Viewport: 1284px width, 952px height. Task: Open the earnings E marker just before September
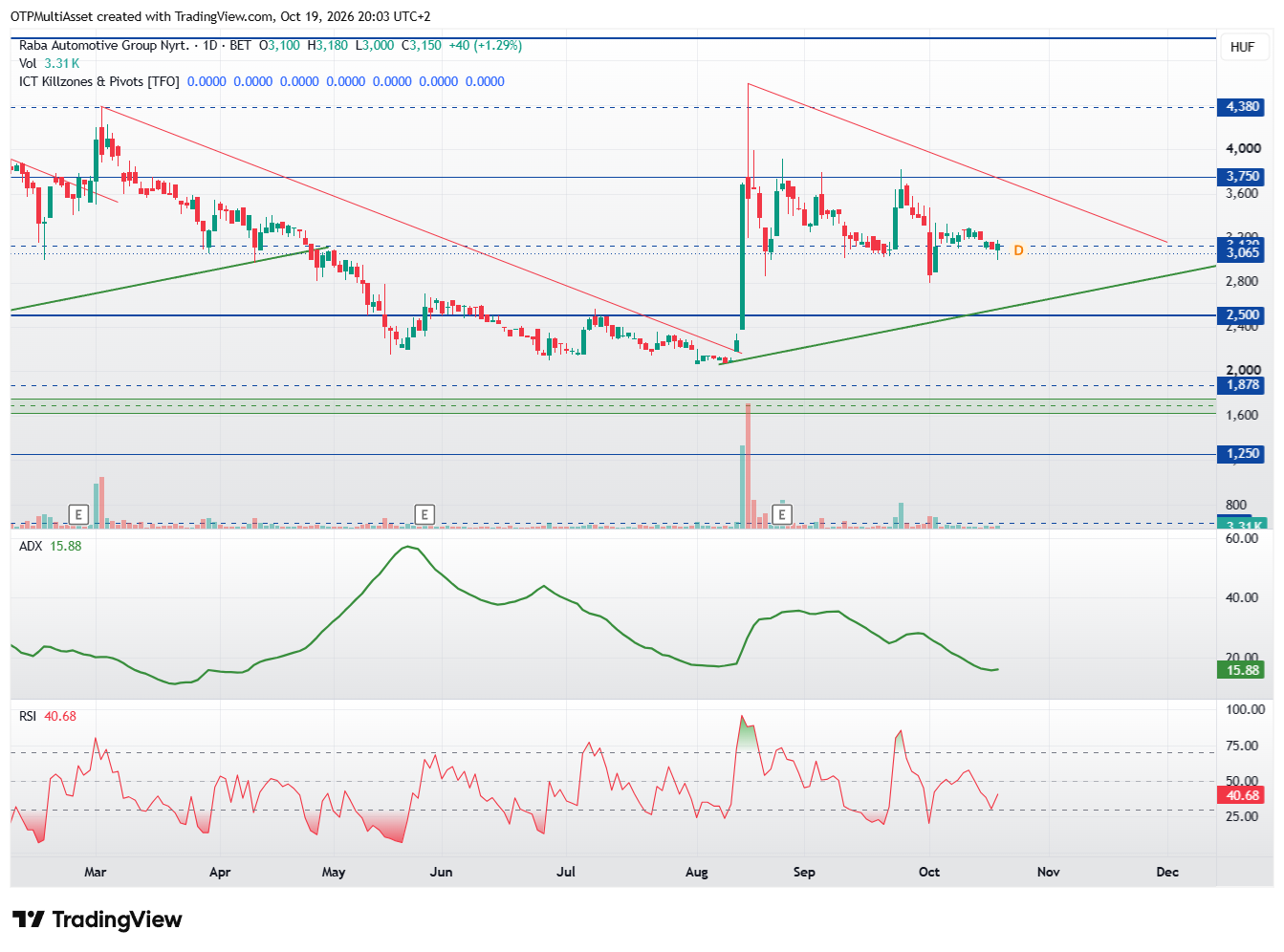point(782,515)
